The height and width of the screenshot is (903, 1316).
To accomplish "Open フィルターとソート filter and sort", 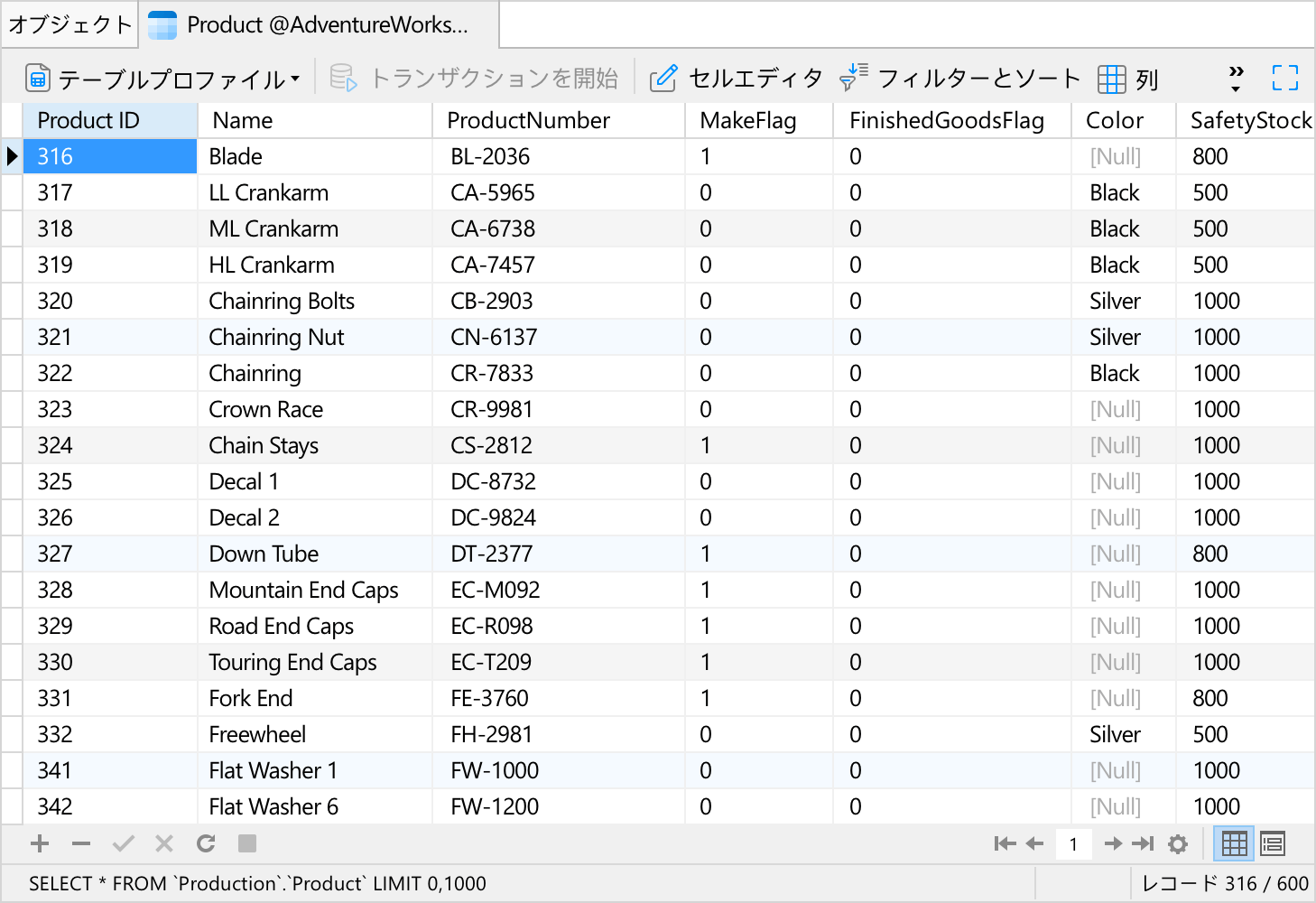I will pyautogui.click(x=959, y=79).
